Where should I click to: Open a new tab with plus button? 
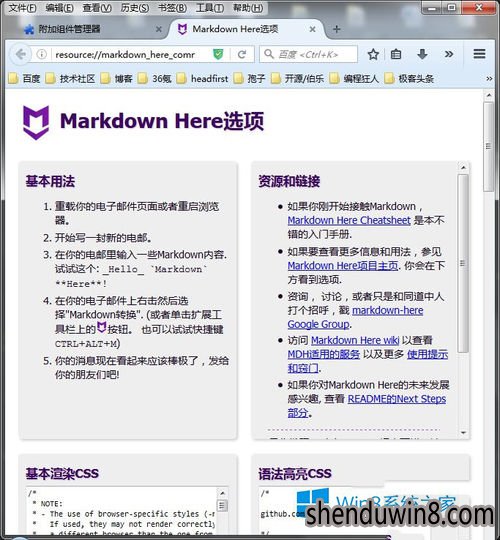click(x=337, y=29)
